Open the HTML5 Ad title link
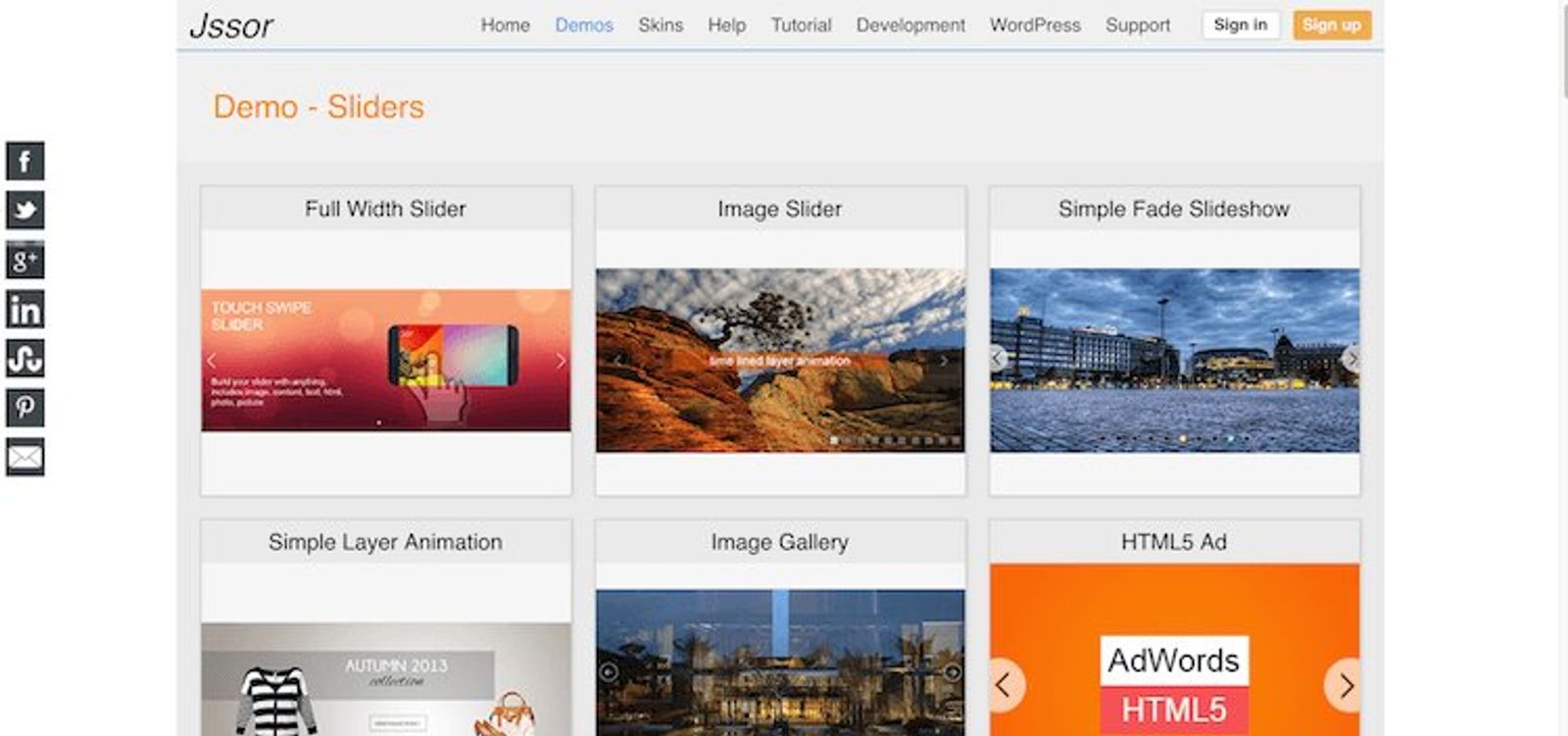 (x=1174, y=542)
